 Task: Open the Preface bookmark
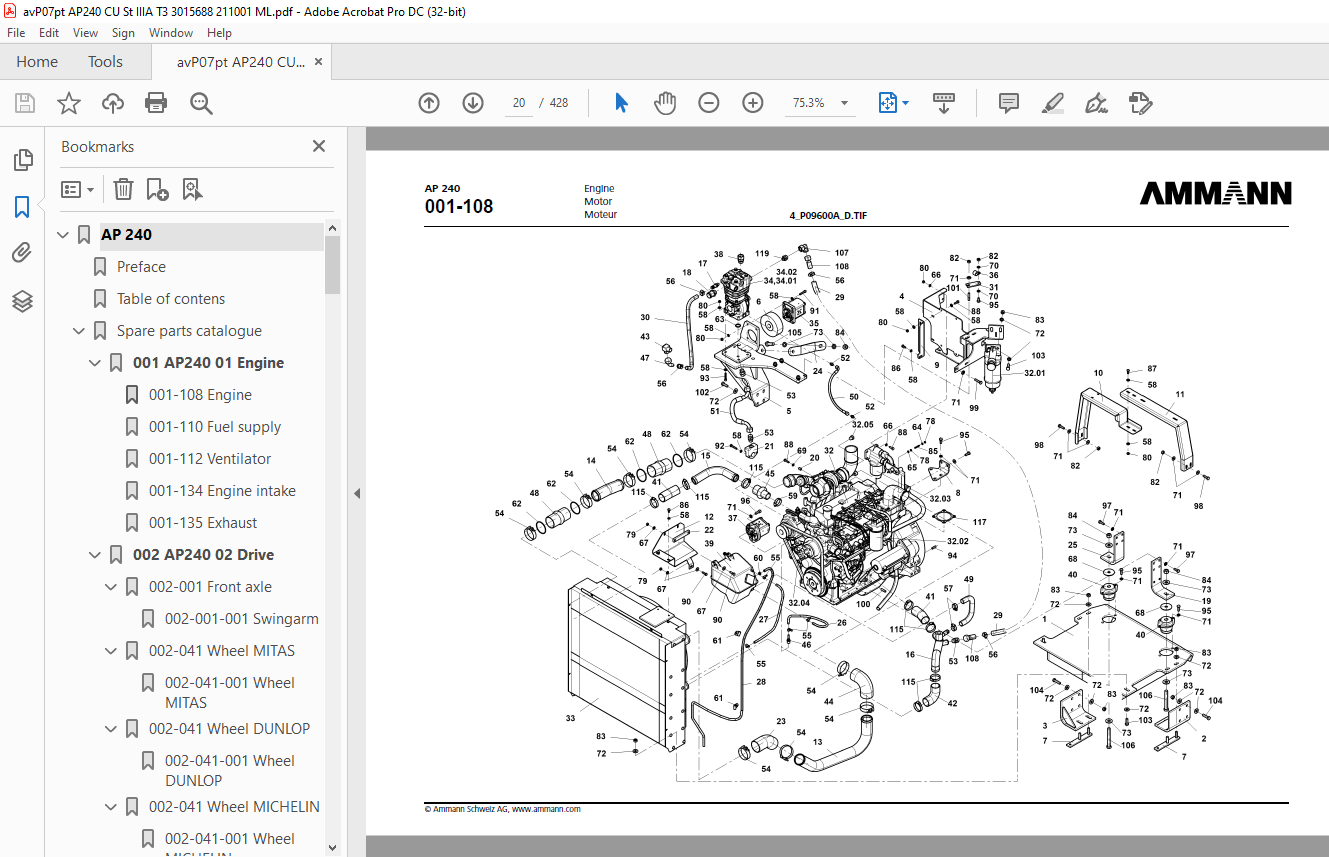[141, 267]
